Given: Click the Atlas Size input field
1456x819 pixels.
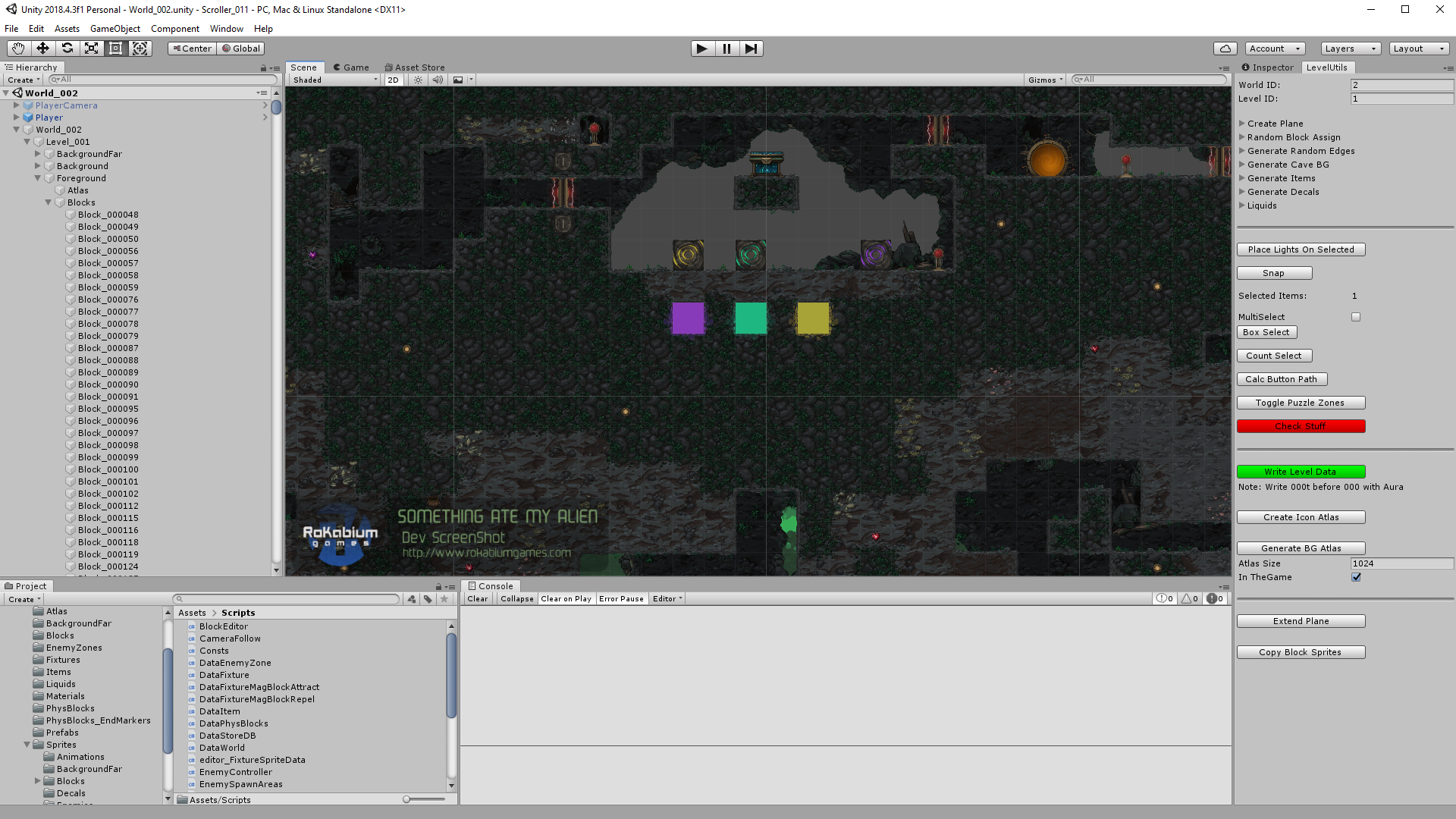Looking at the screenshot, I should [1401, 563].
